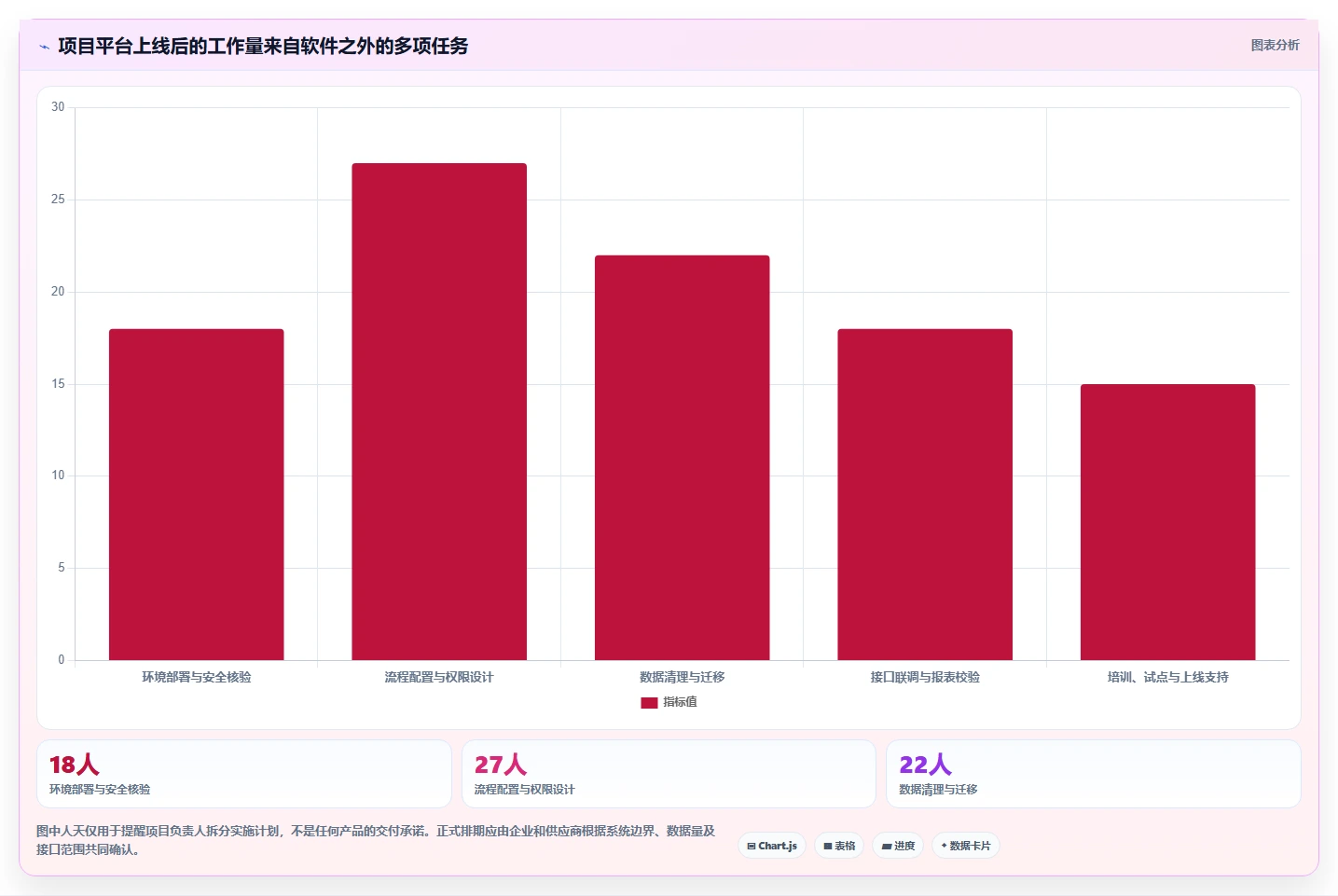Select the 进度 chip
The height and width of the screenshot is (896, 1338).
[x=898, y=846]
